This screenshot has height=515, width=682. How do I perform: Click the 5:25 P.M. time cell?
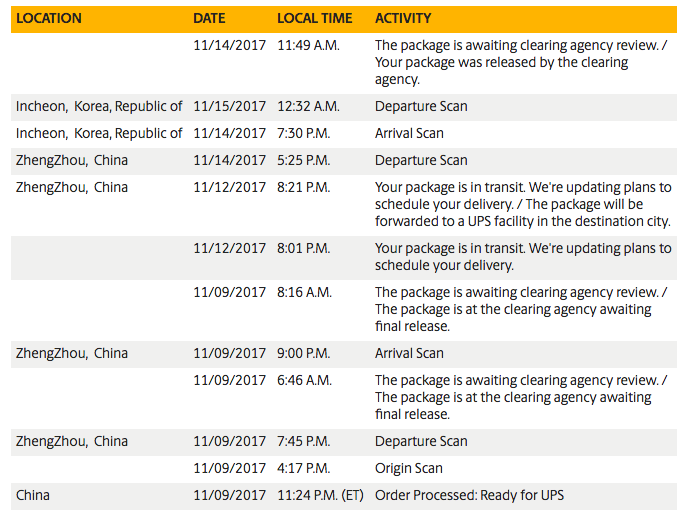coord(304,161)
